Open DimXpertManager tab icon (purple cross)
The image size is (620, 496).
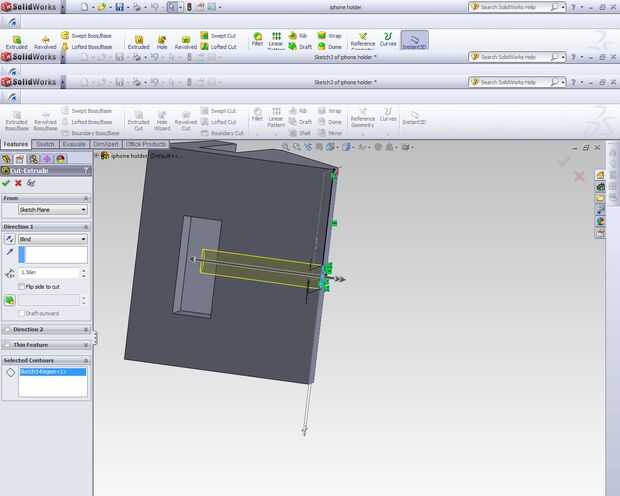tap(47, 159)
